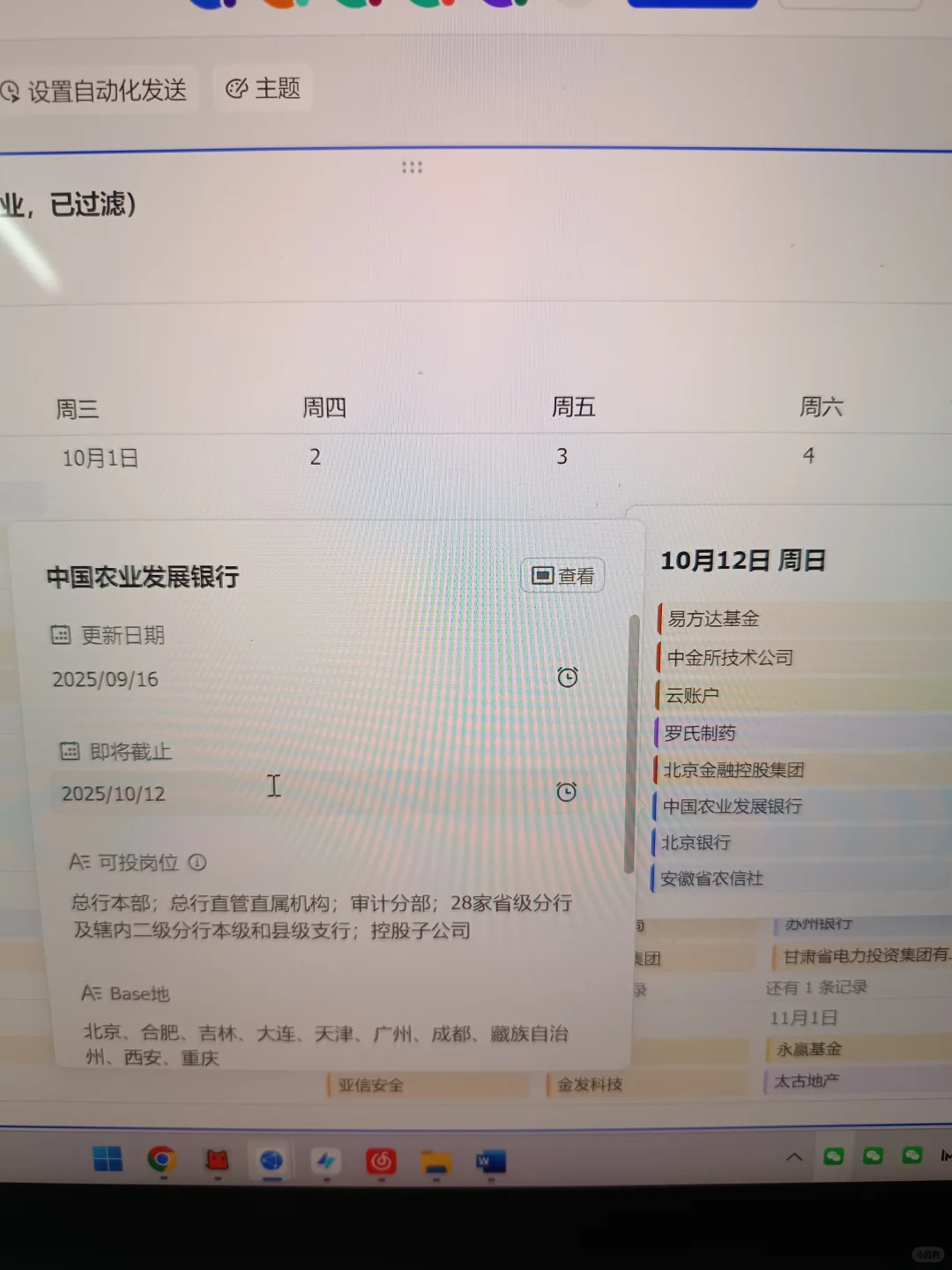
Task: Click 金发科技 calendar entry
Action: [x=646, y=1084]
